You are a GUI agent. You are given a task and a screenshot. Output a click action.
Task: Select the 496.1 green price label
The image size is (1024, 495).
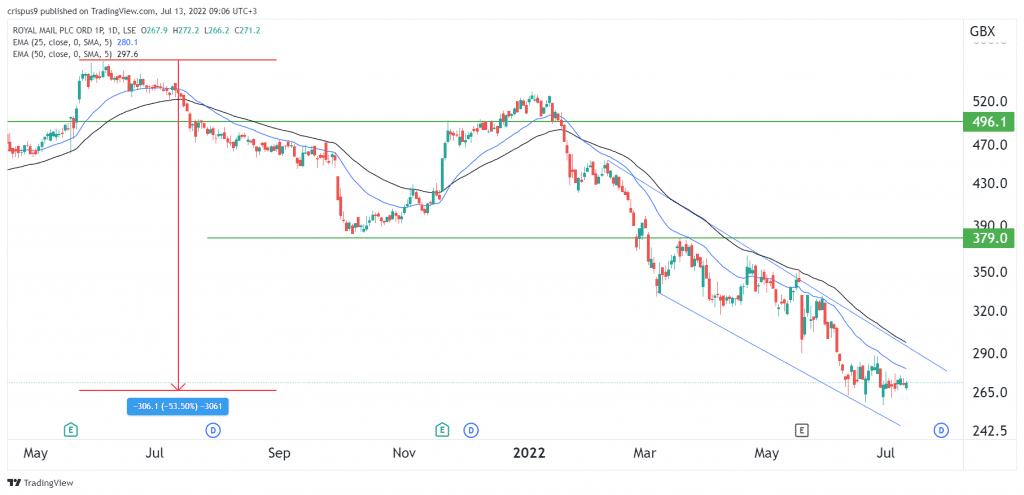[989, 121]
